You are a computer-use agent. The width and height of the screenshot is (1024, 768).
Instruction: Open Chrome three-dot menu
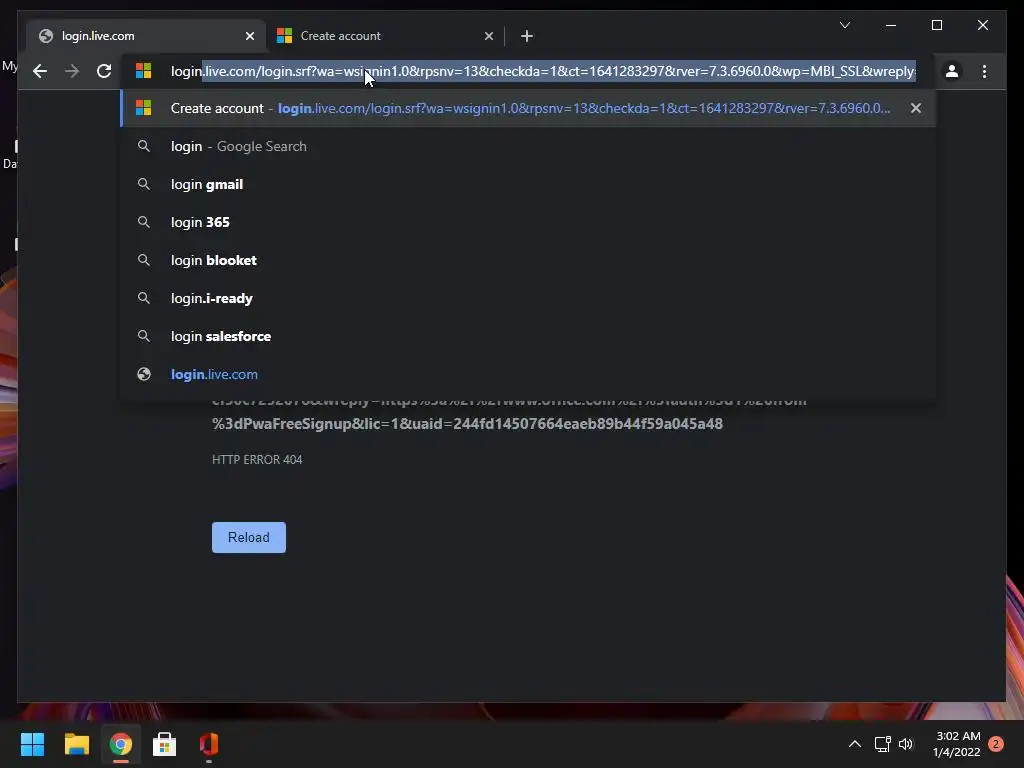pyautogui.click(x=985, y=71)
